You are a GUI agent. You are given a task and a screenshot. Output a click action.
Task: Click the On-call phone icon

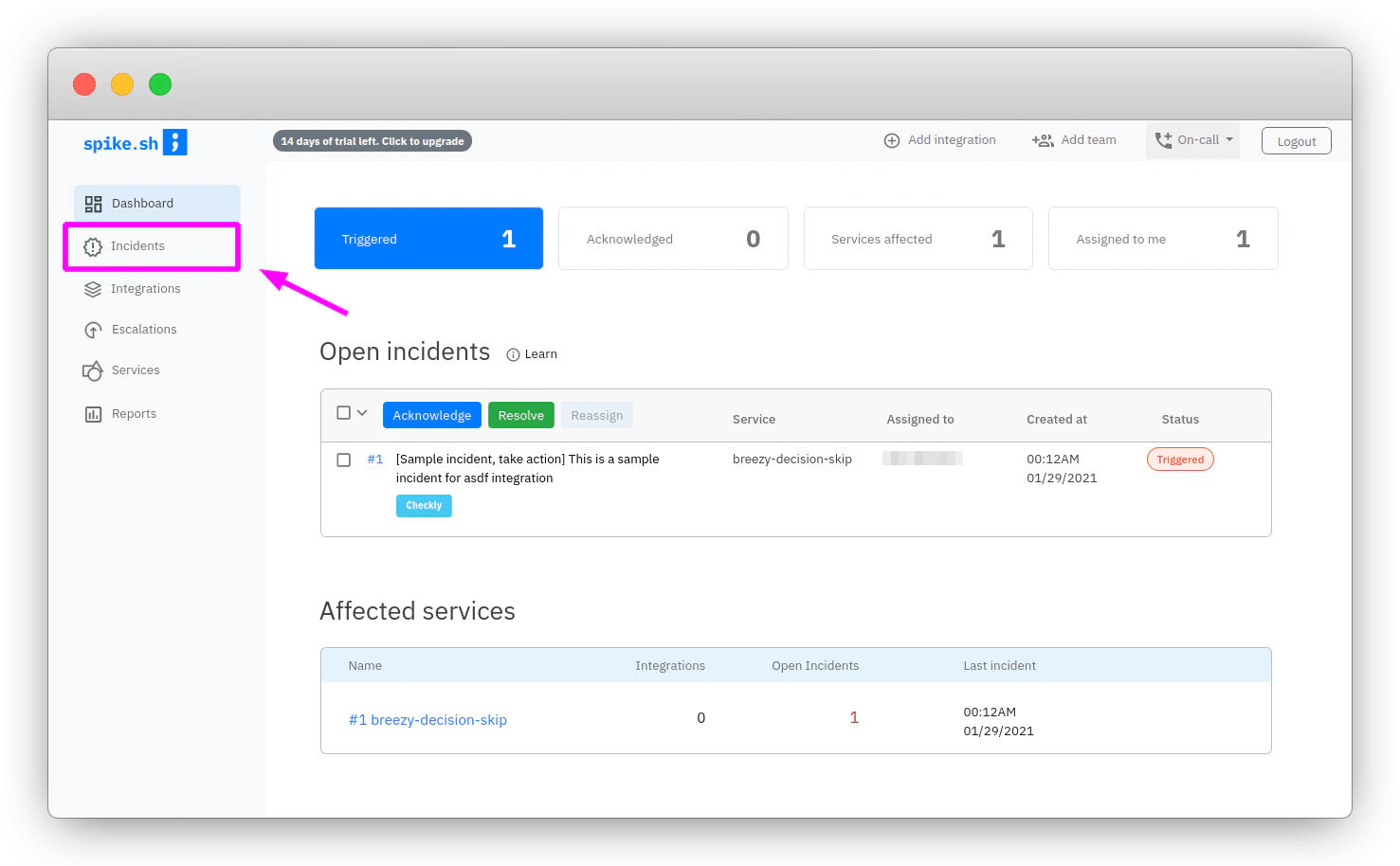click(x=1163, y=140)
